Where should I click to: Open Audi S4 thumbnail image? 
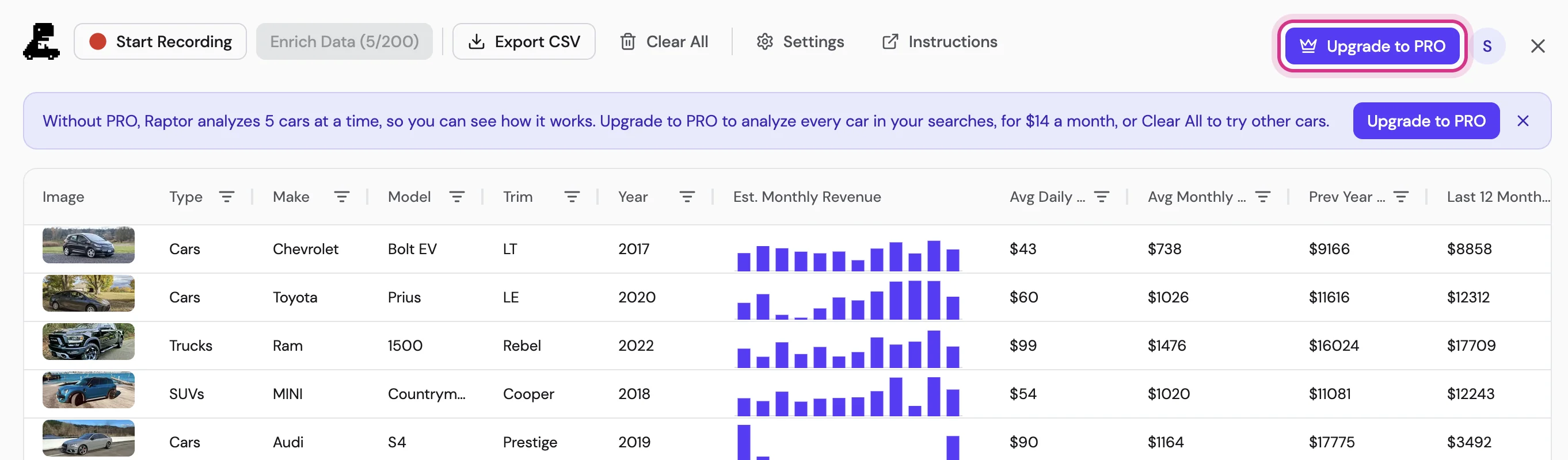pos(88,438)
